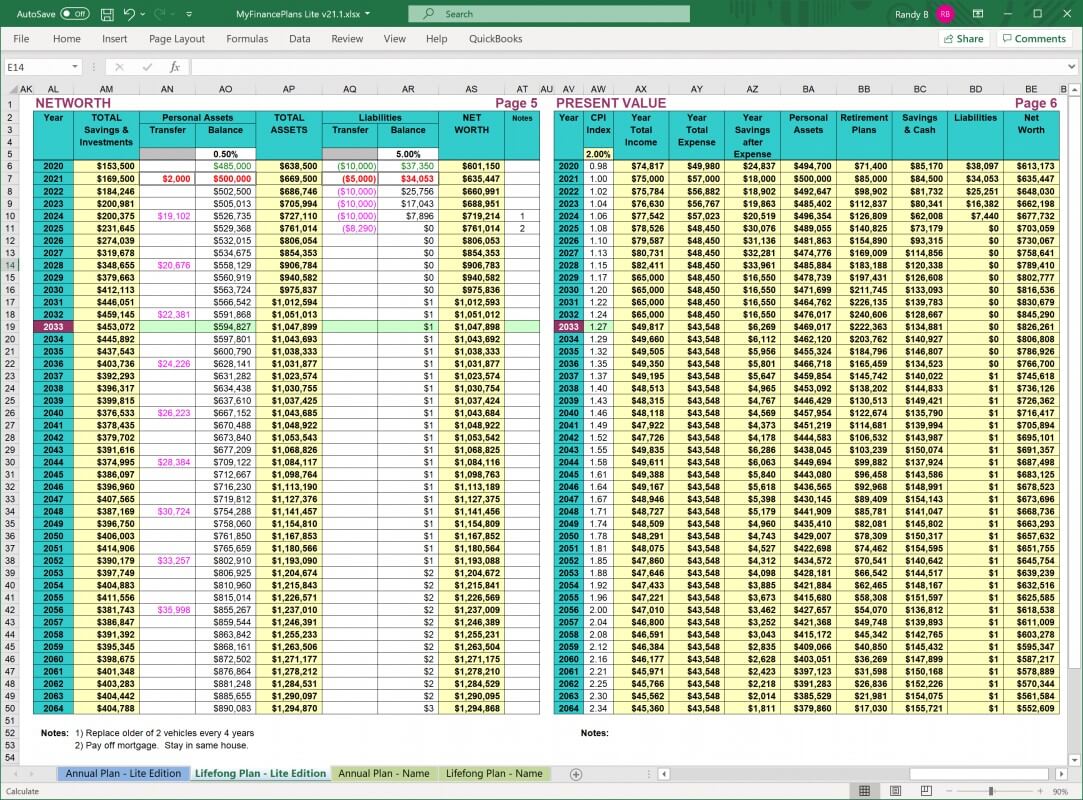This screenshot has height=800, width=1083.
Task: Click the green check mark to confirm entry
Action: coord(145,66)
